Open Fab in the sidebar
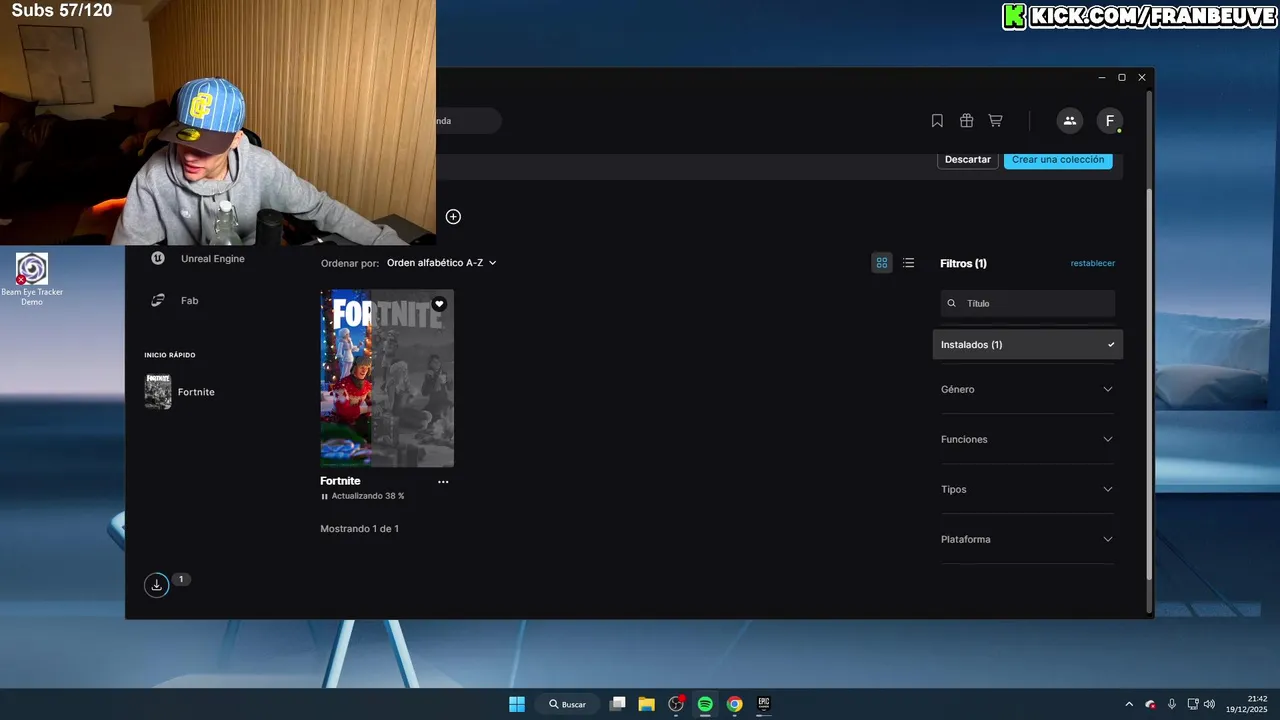1280x720 pixels. point(175,300)
